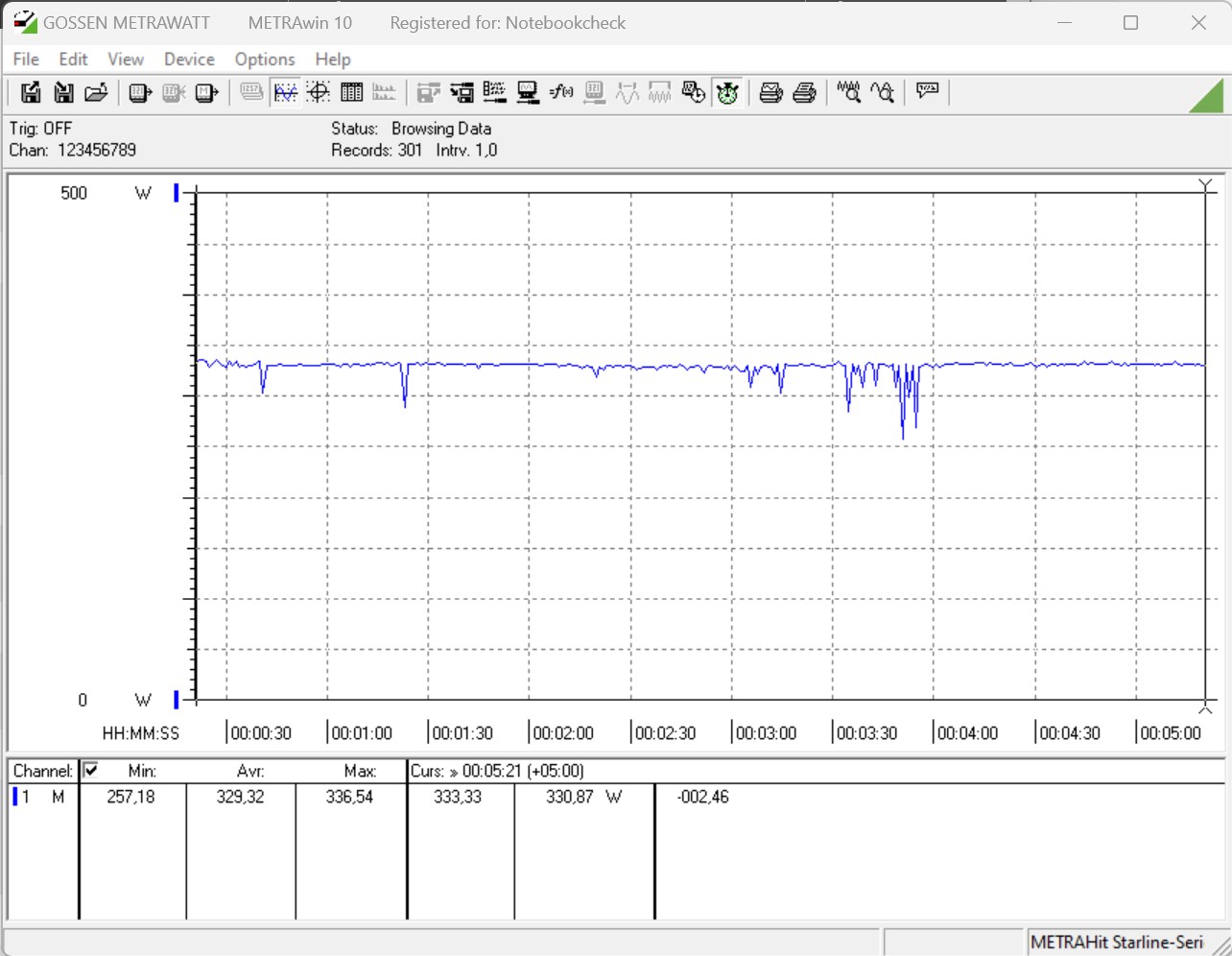
Task: Click the curve search magnifier icon
Action: tap(882, 92)
